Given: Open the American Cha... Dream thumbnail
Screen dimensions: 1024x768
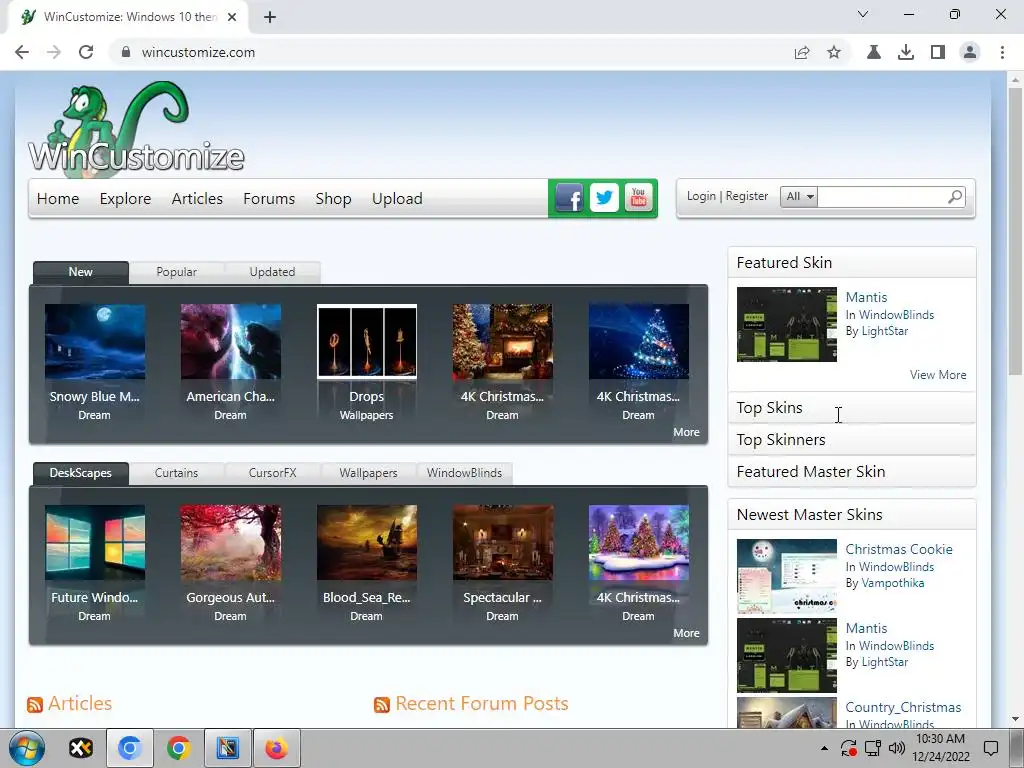Looking at the screenshot, I should [231, 342].
